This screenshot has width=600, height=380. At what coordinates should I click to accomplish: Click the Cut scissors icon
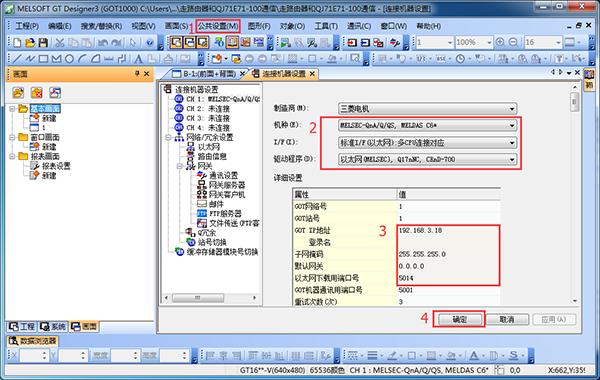tap(60, 42)
